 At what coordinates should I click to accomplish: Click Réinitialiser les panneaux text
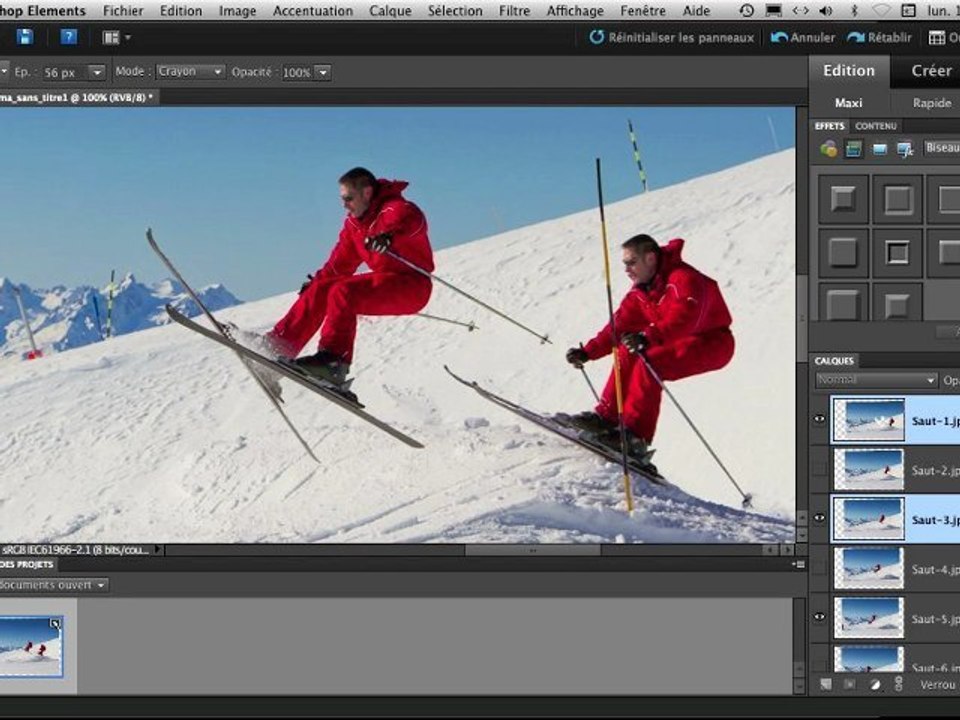click(681, 38)
